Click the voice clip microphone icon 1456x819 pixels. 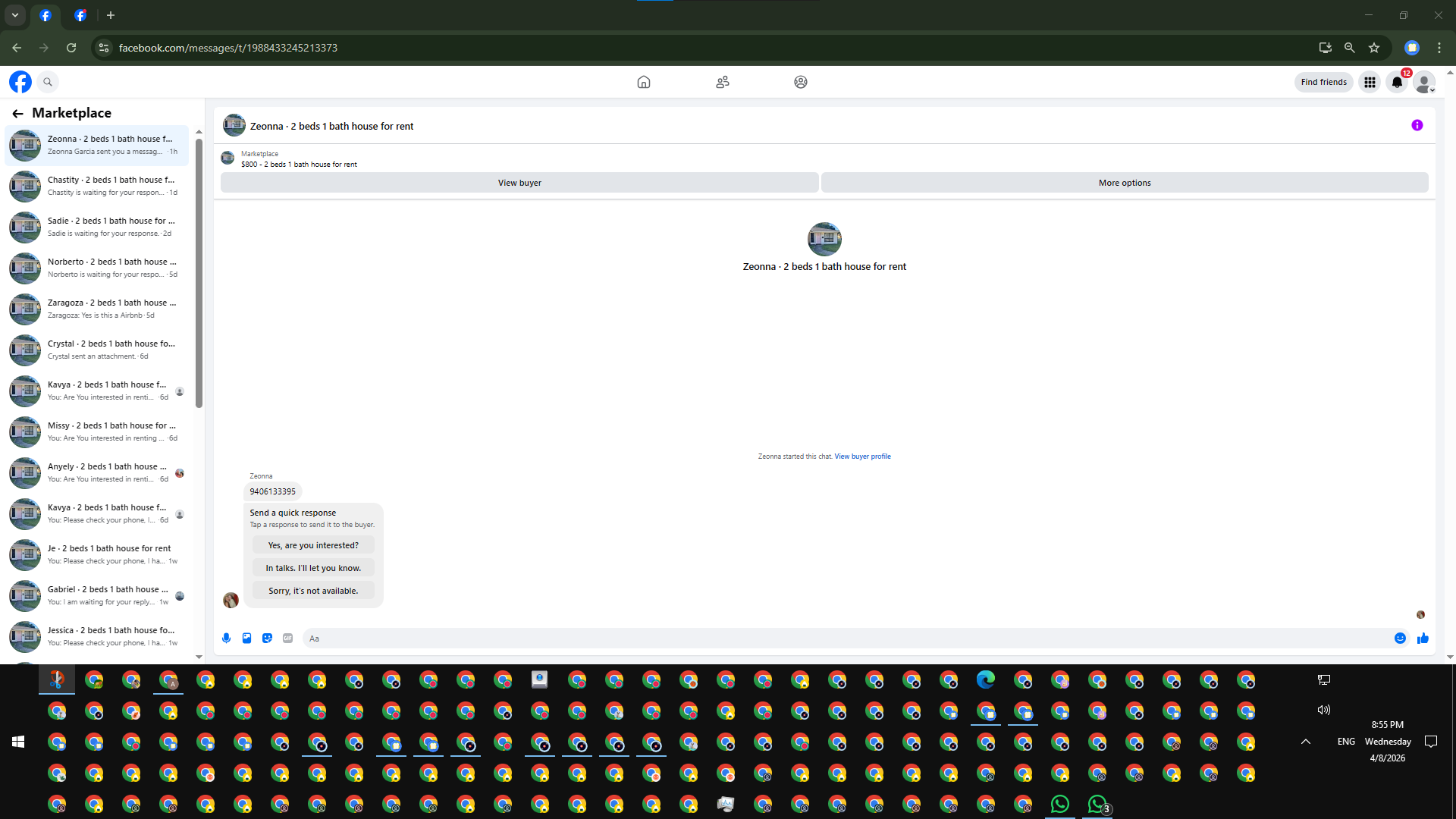pos(226,639)
